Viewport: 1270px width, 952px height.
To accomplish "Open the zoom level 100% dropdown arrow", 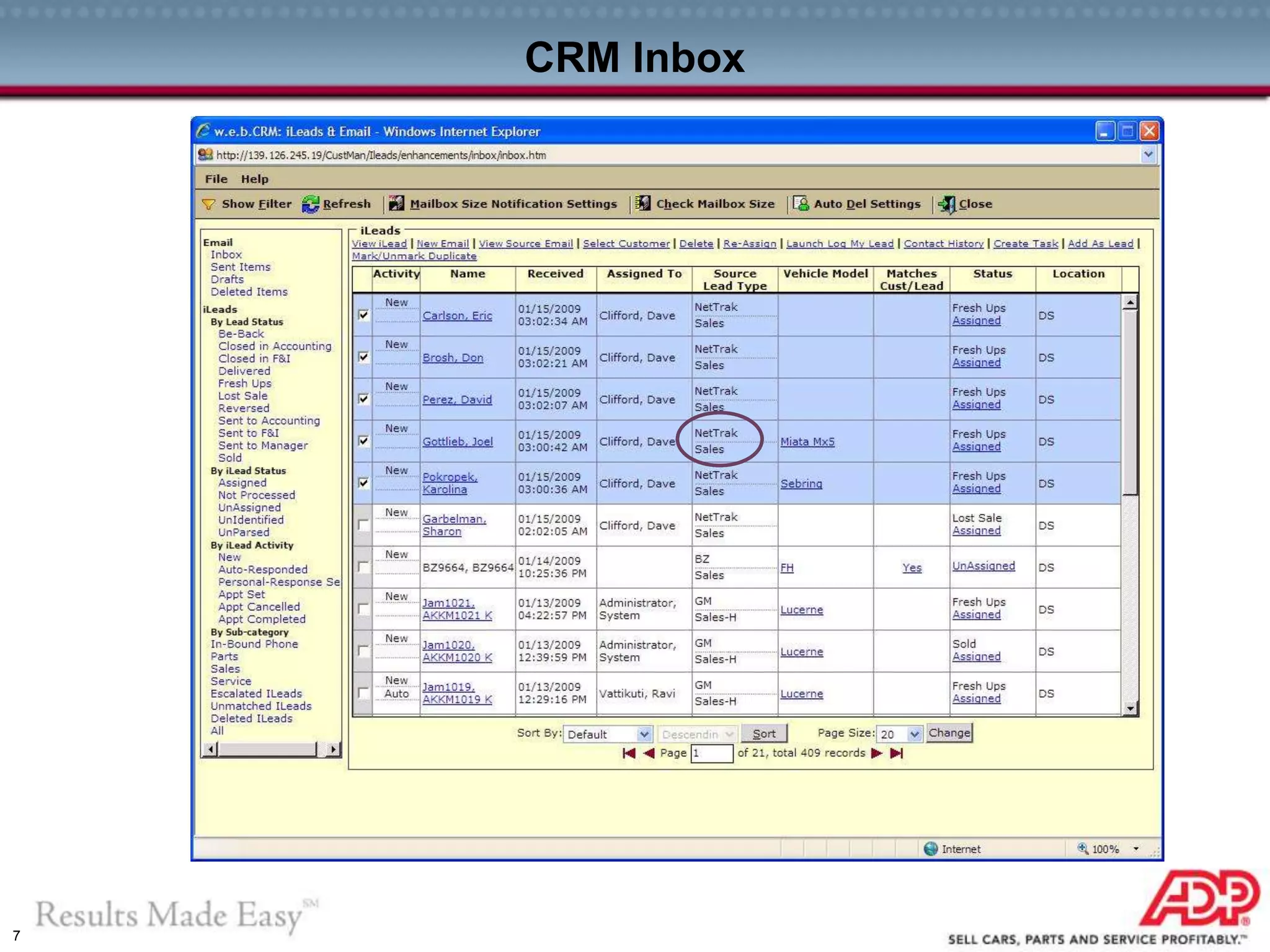I will pos(1136,848).
